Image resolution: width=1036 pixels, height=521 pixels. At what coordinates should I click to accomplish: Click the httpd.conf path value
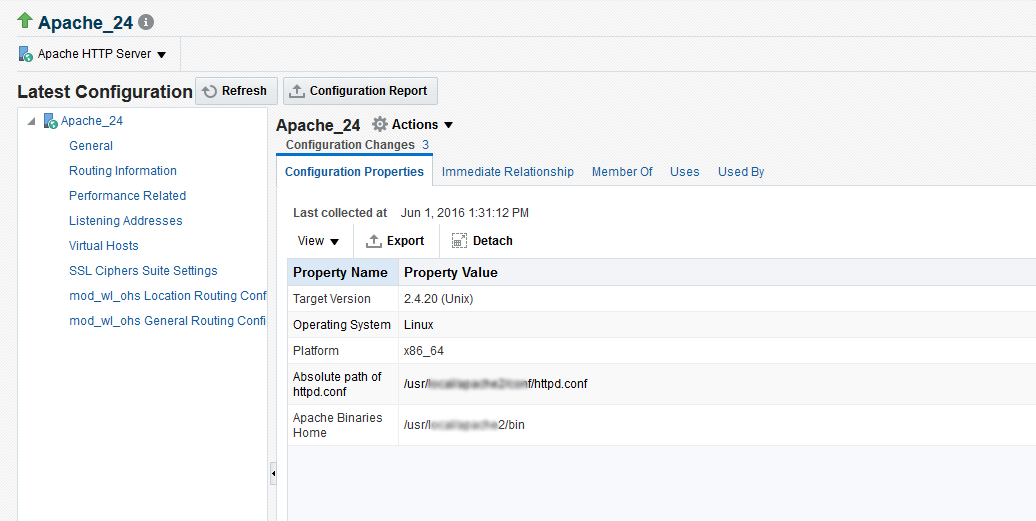click(496, 384)
